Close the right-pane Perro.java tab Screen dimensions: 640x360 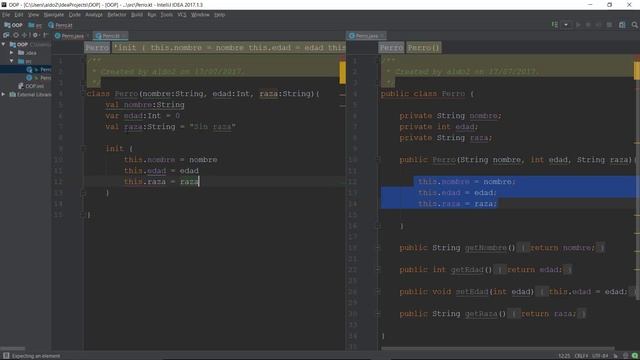point(382,36)
